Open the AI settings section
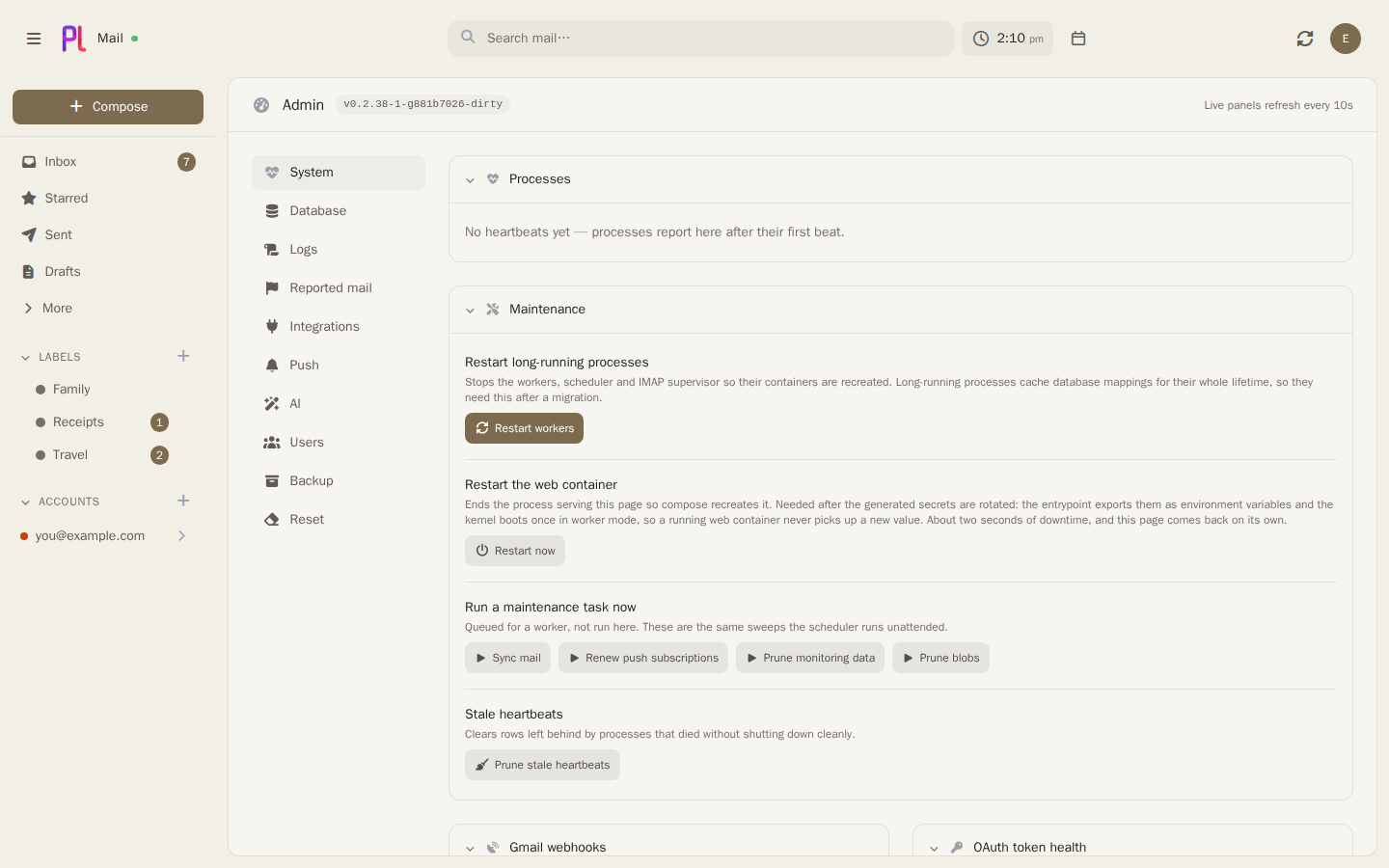Screen dimensions: 1389x868 tap(339, 404)
